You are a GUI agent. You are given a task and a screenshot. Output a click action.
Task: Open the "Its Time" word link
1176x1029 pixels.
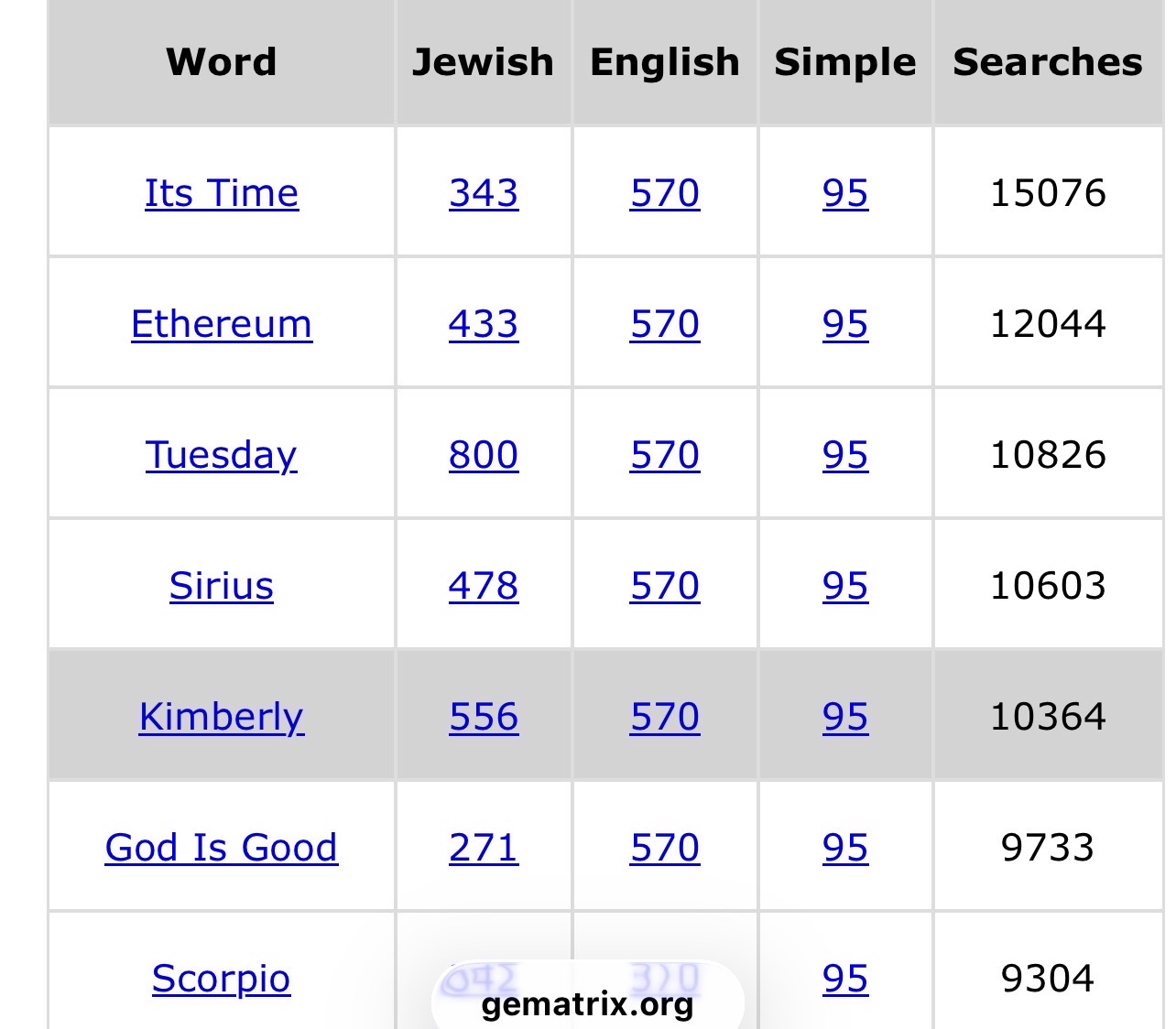point(222,193)
